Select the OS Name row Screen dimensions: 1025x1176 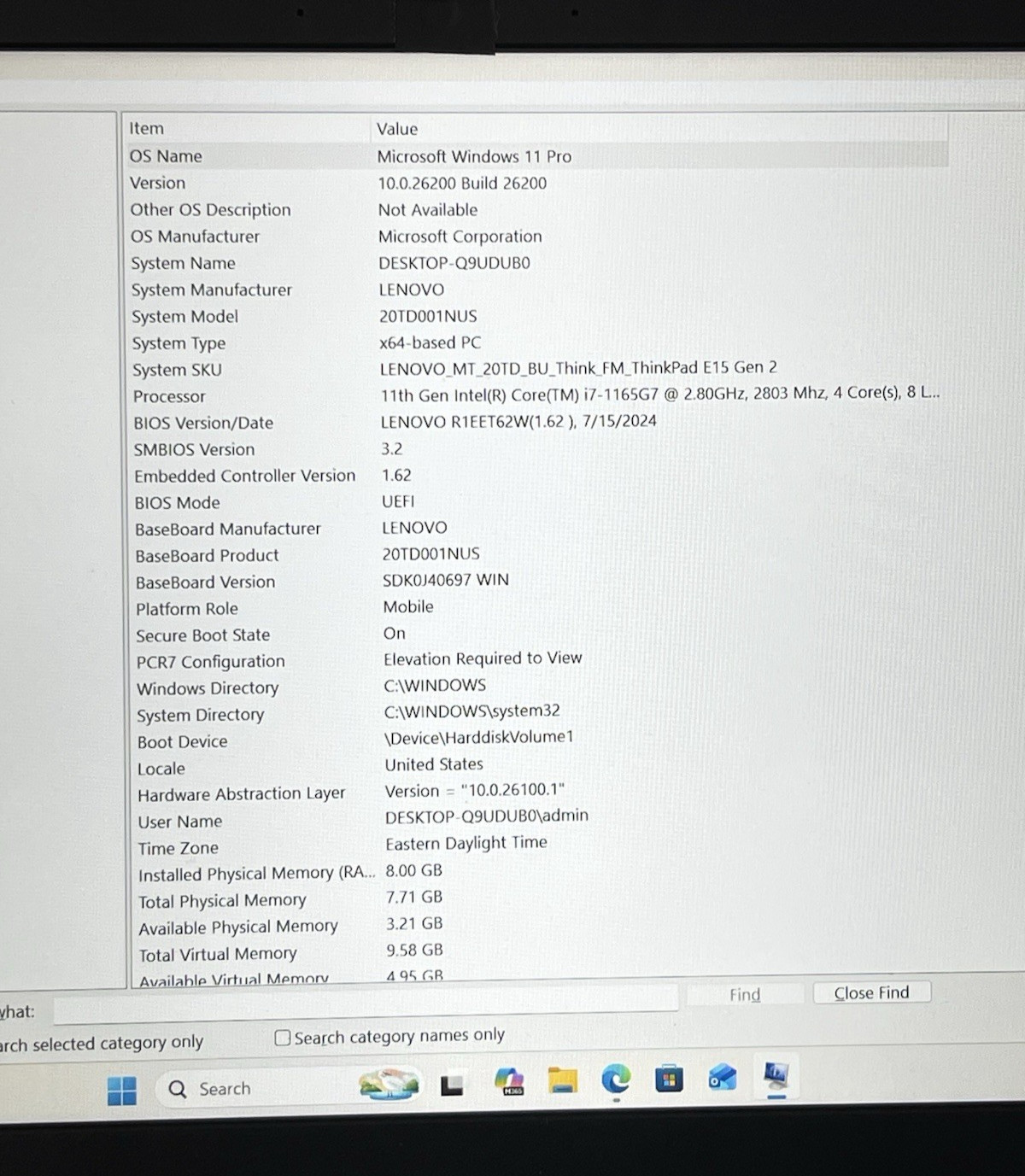[536, 156]
